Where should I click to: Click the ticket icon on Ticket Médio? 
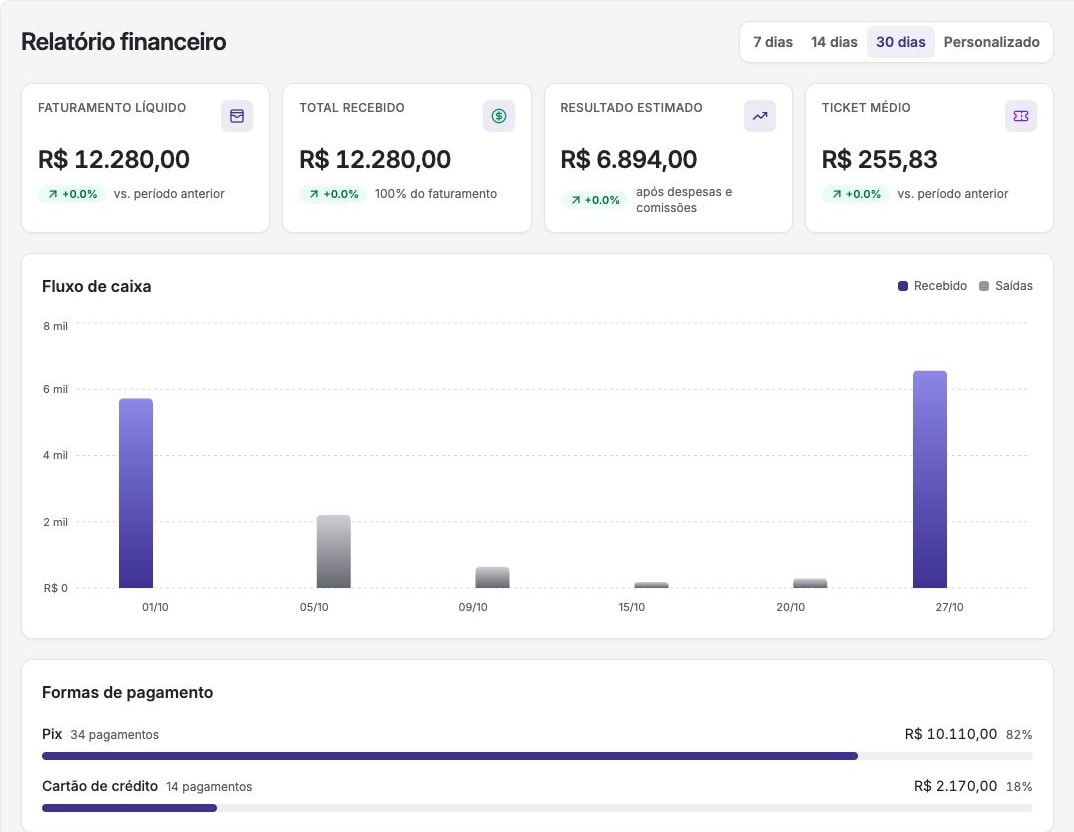click(1021, 116)
